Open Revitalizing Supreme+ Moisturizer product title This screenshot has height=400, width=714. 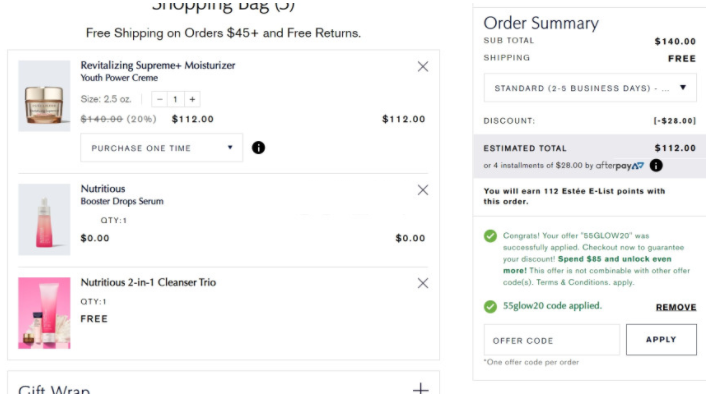(158, 65)
